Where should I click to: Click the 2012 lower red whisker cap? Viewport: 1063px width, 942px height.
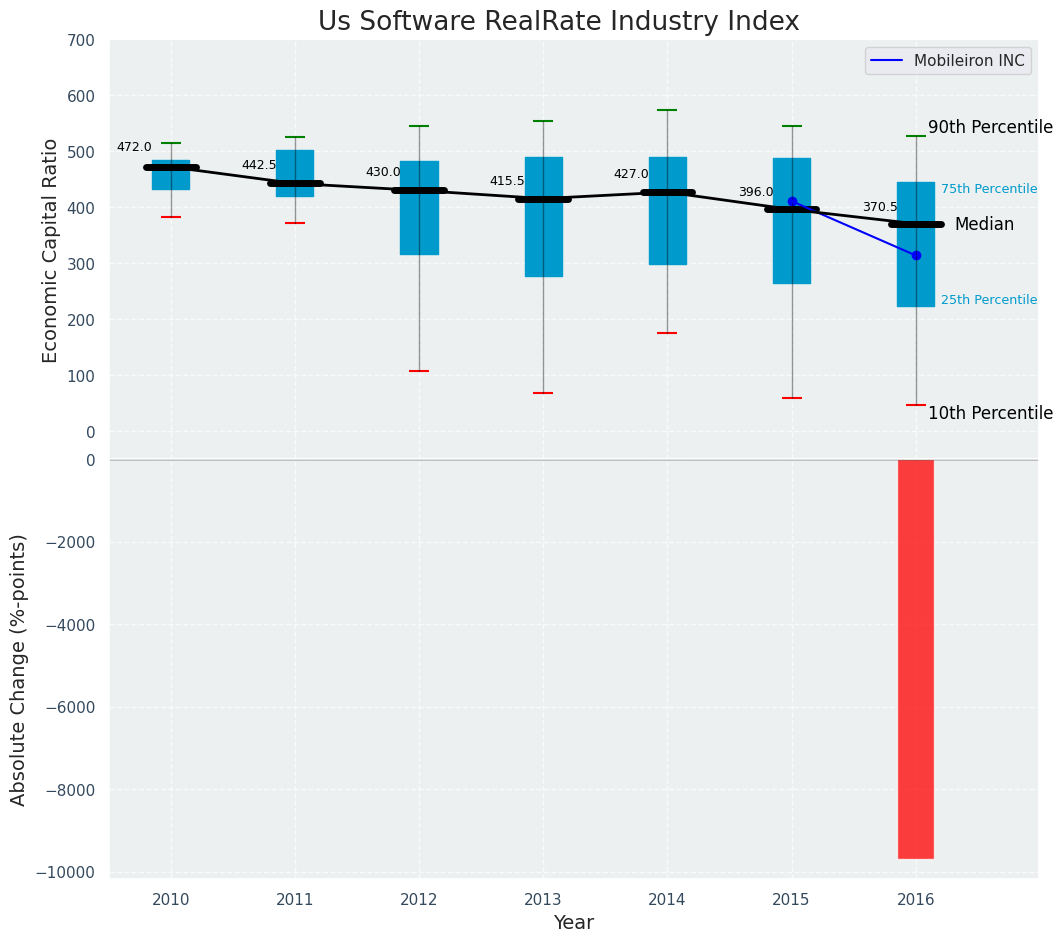[419, 371]
